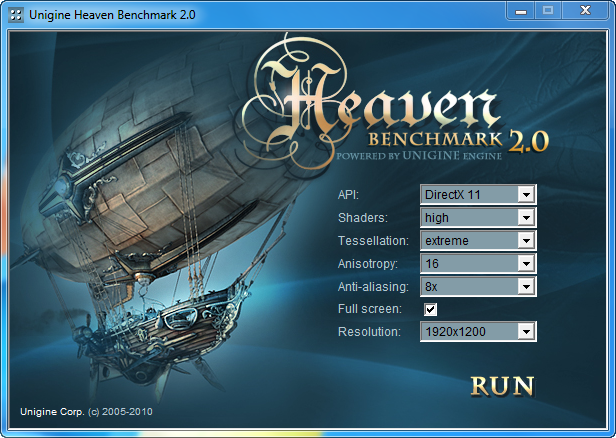Start the benchmark with the RUN button
This screenshot has height=438, width=616.
[502, 386]
